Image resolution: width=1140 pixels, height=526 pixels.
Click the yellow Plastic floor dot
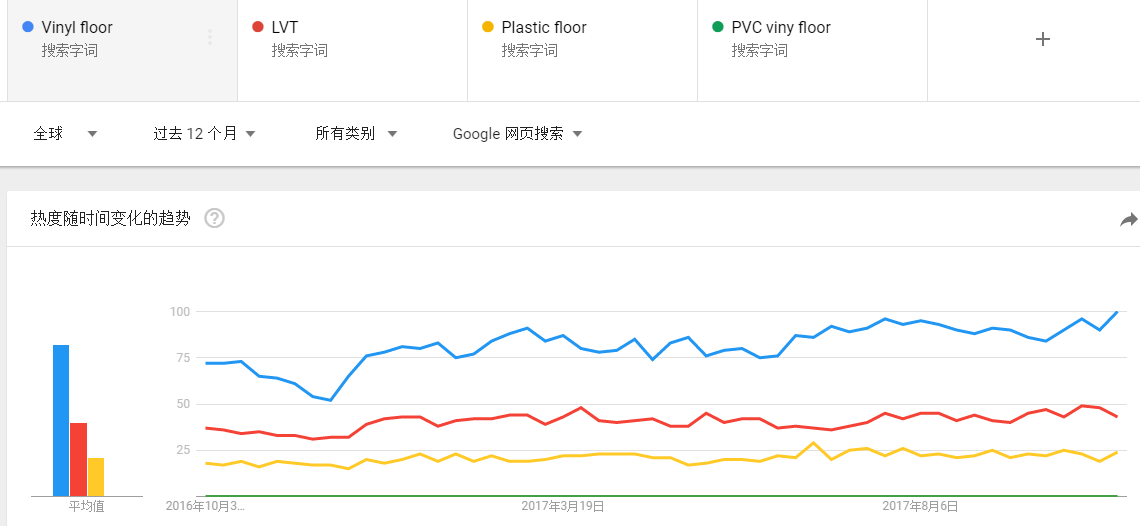point(488,28)
